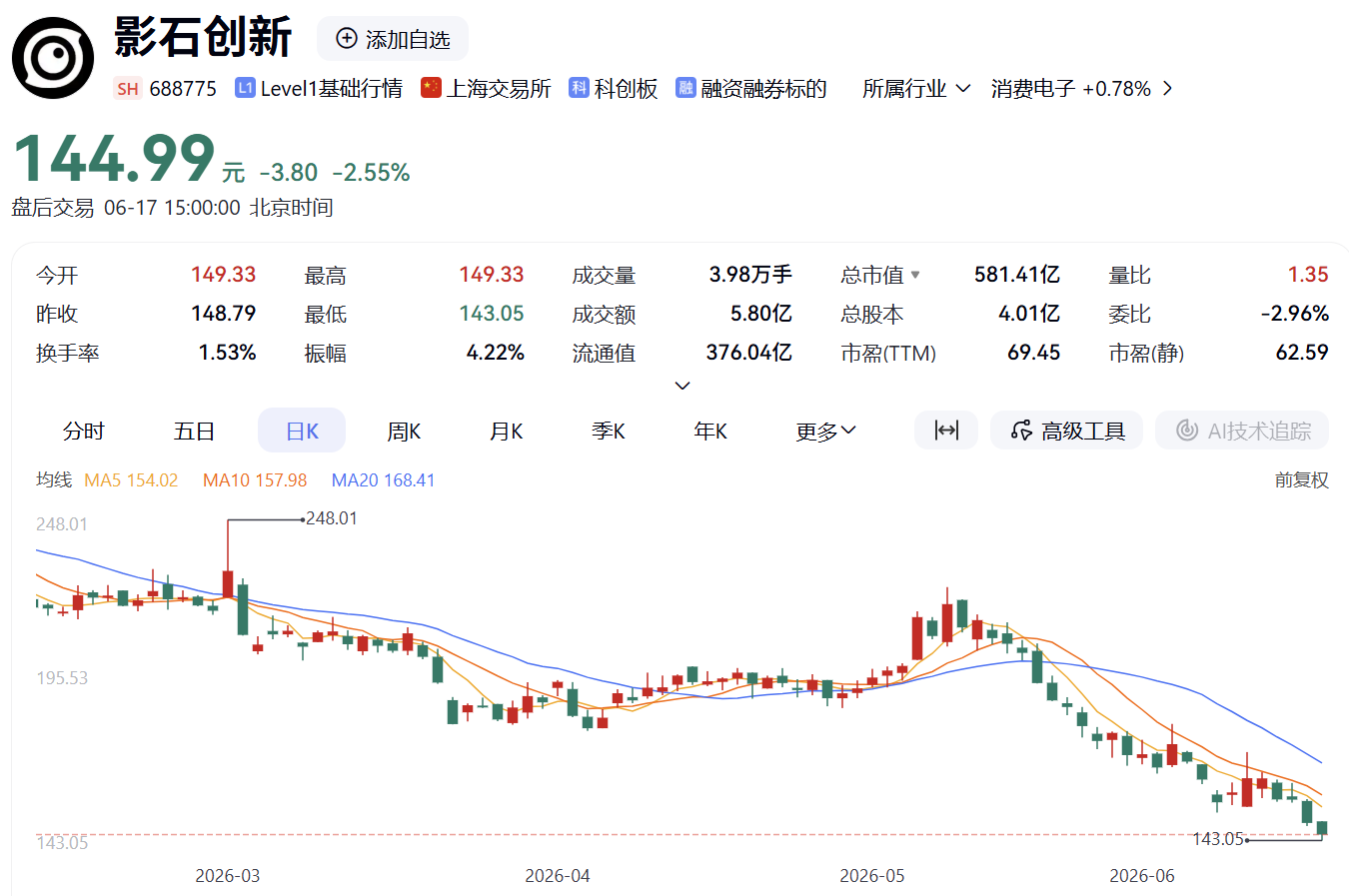Add stock via 添加自选 button
The image size is (1349, 896).
coord(393,39)
